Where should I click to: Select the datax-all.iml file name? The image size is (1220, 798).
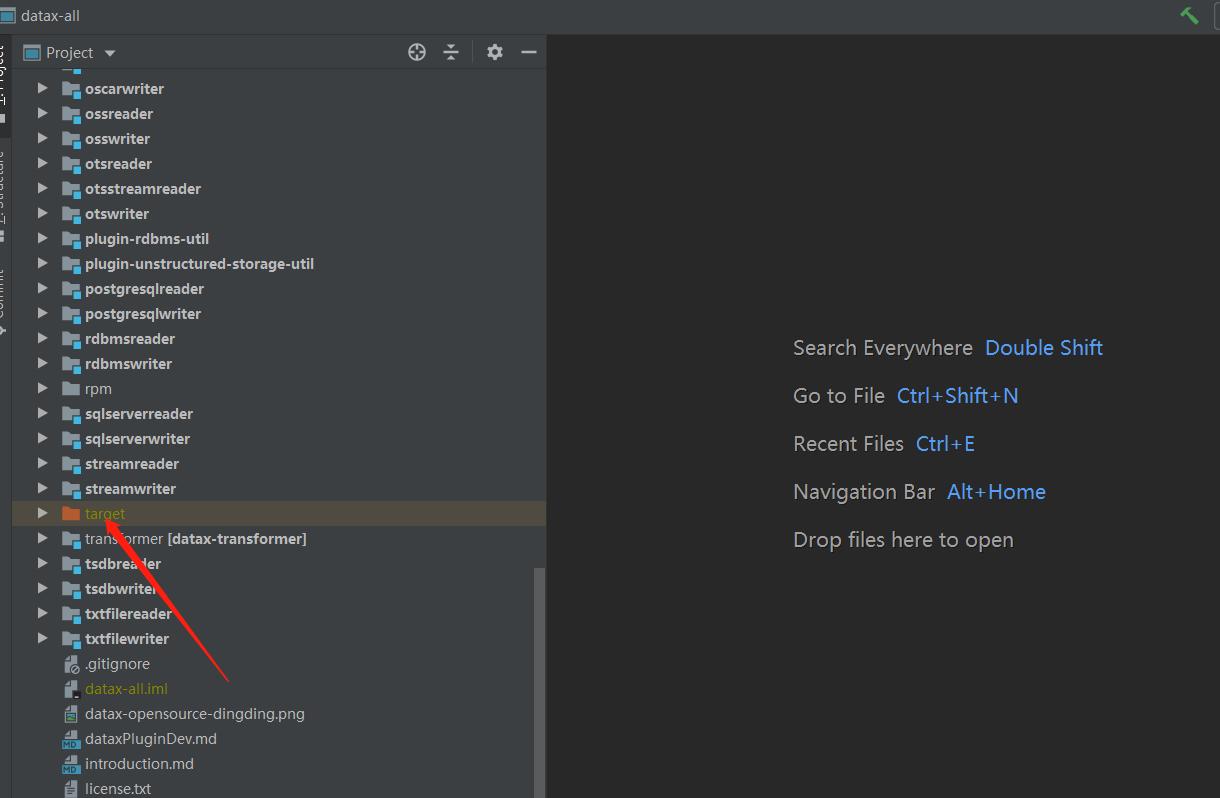point(127,689)
